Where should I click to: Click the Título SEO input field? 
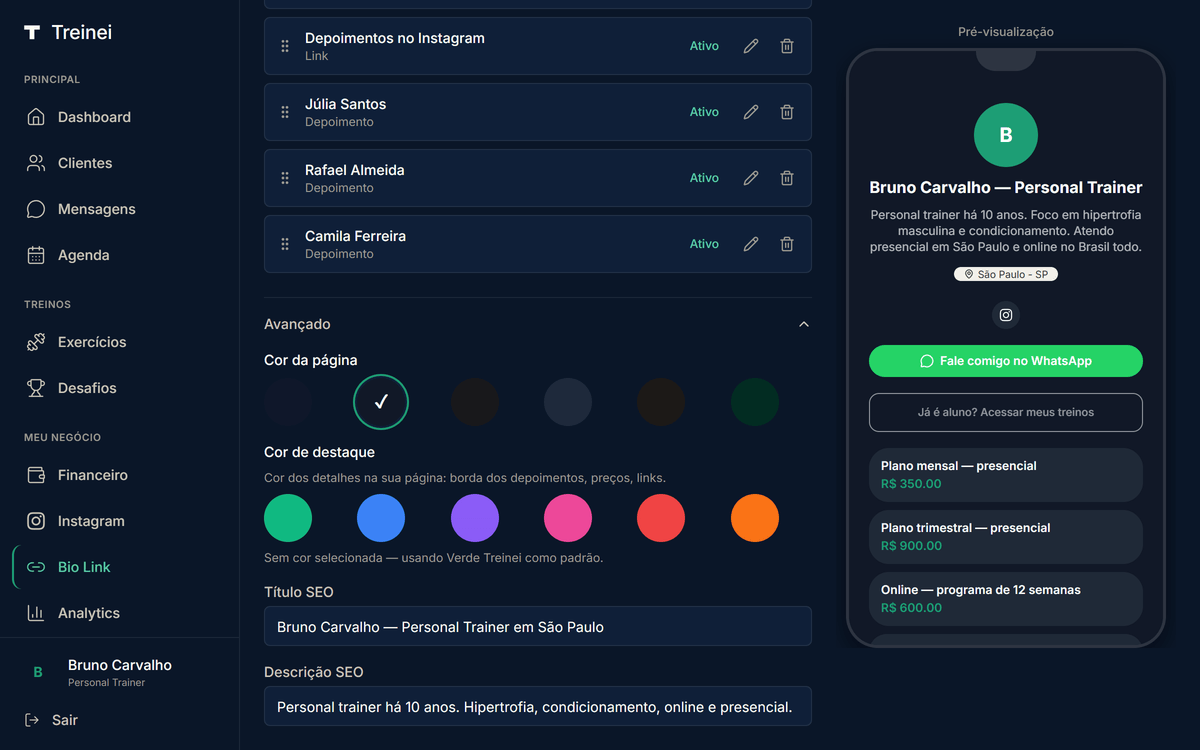(538, 626)
